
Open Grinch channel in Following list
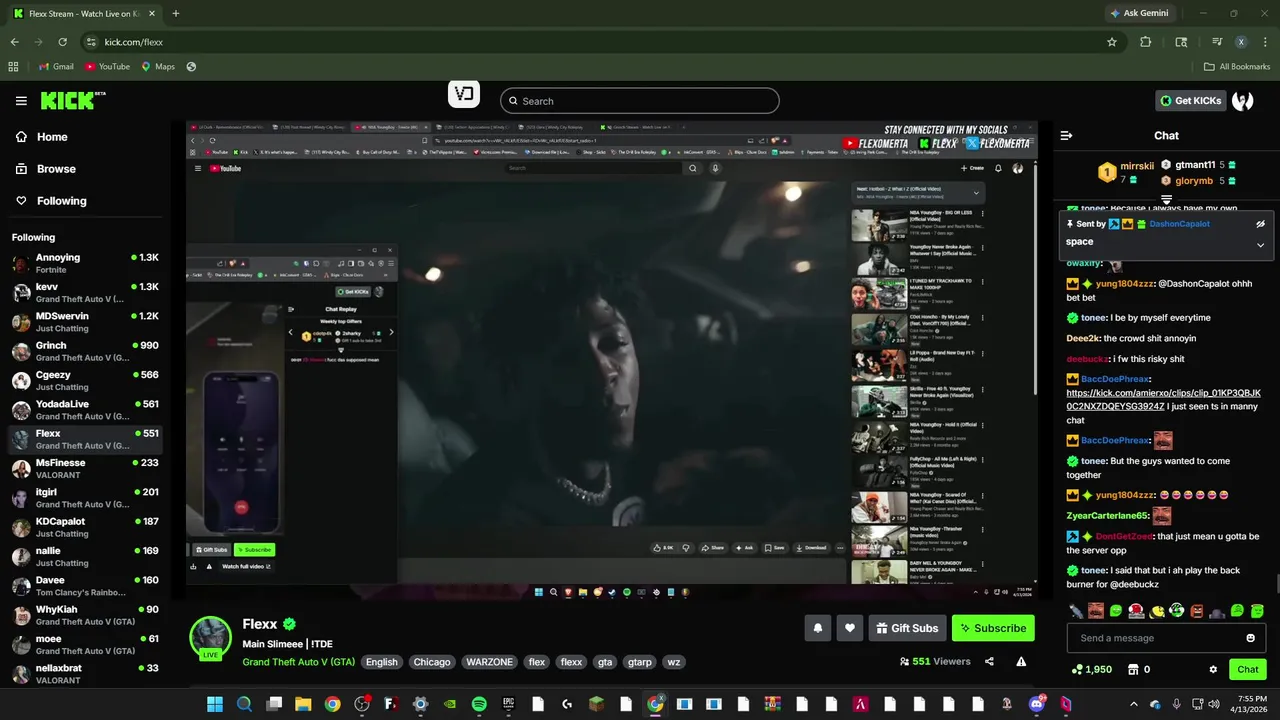pos(84,351)
